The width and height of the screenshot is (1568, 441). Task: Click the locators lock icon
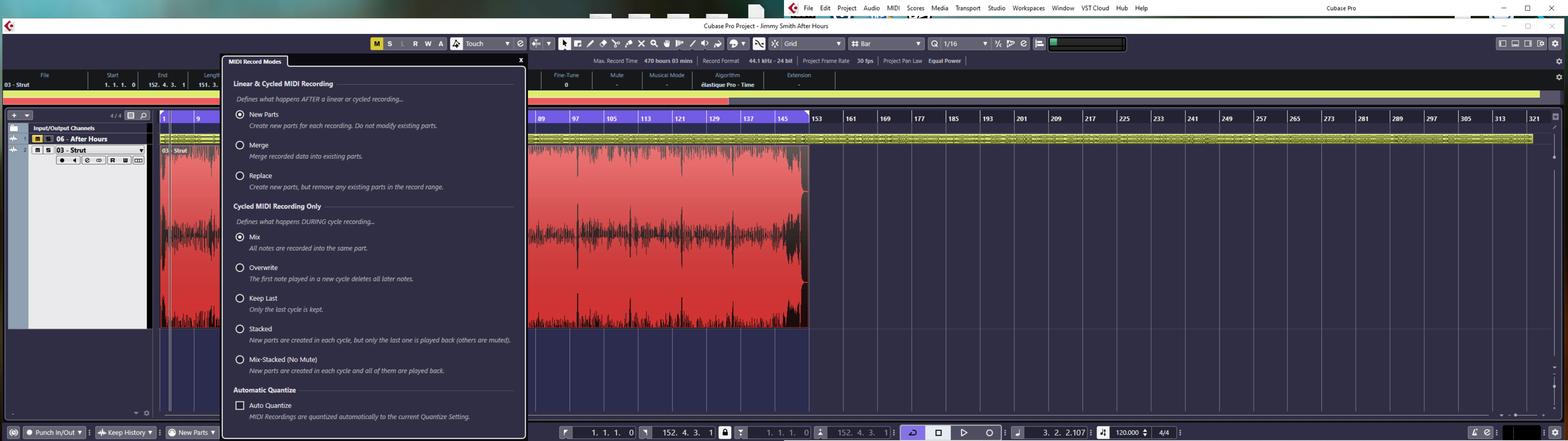[x=724, y=432]
